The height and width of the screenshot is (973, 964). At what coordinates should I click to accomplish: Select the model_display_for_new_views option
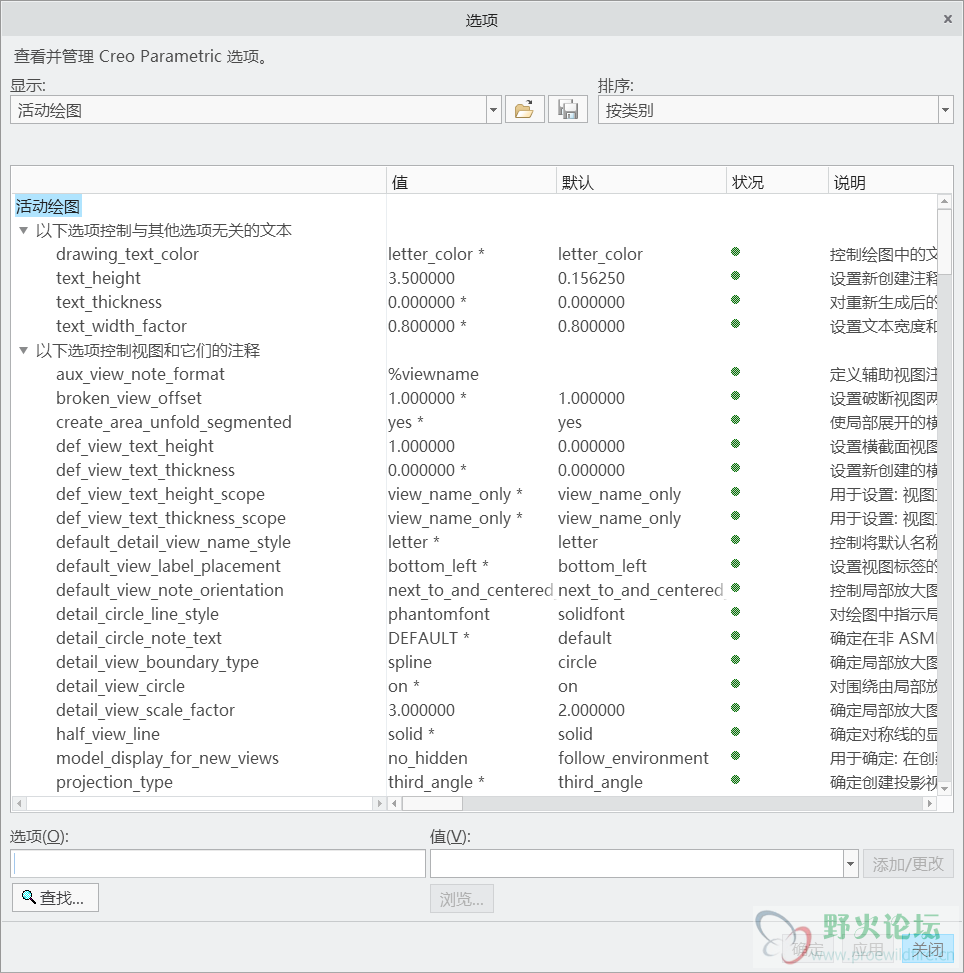coord(167,758)
